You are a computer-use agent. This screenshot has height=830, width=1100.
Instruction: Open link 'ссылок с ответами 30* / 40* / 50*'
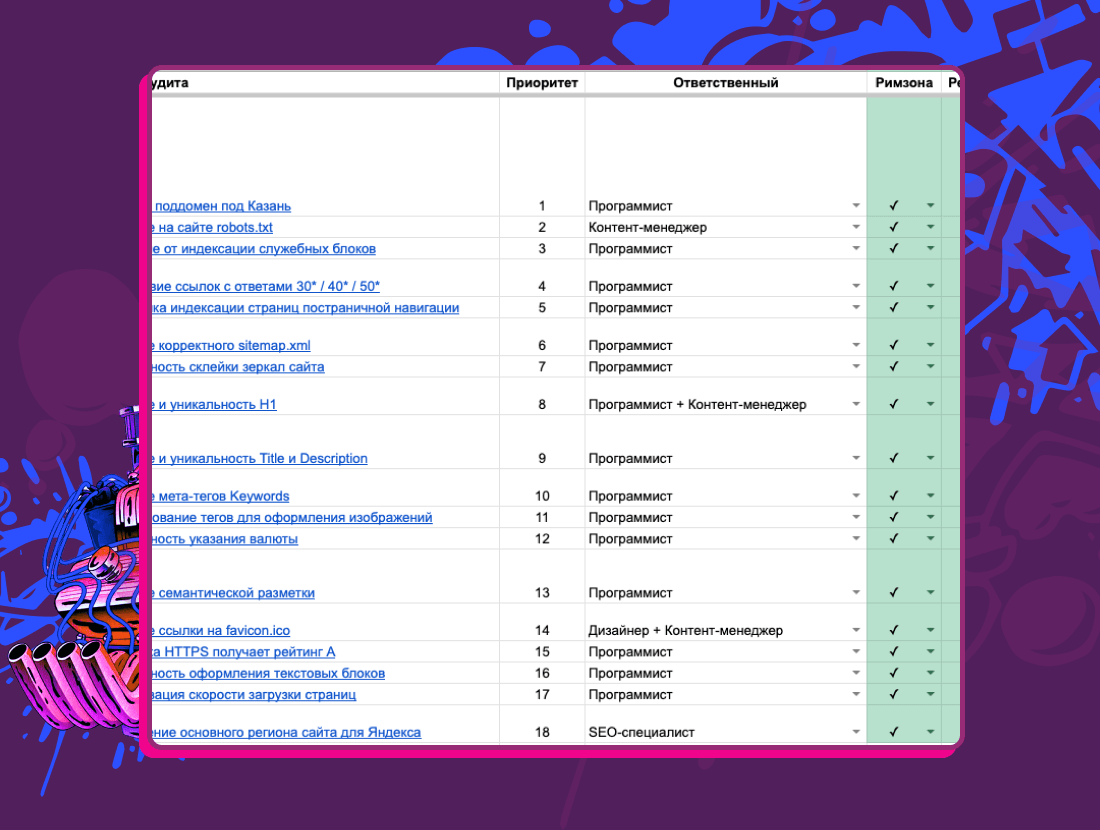pyautogui.click(x=266, y=286)
